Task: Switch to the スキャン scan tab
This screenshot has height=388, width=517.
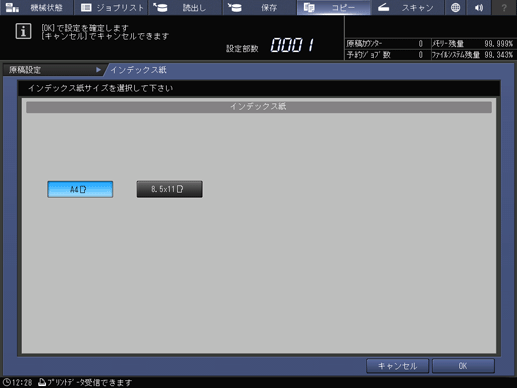Action: [x=408, y=7]
